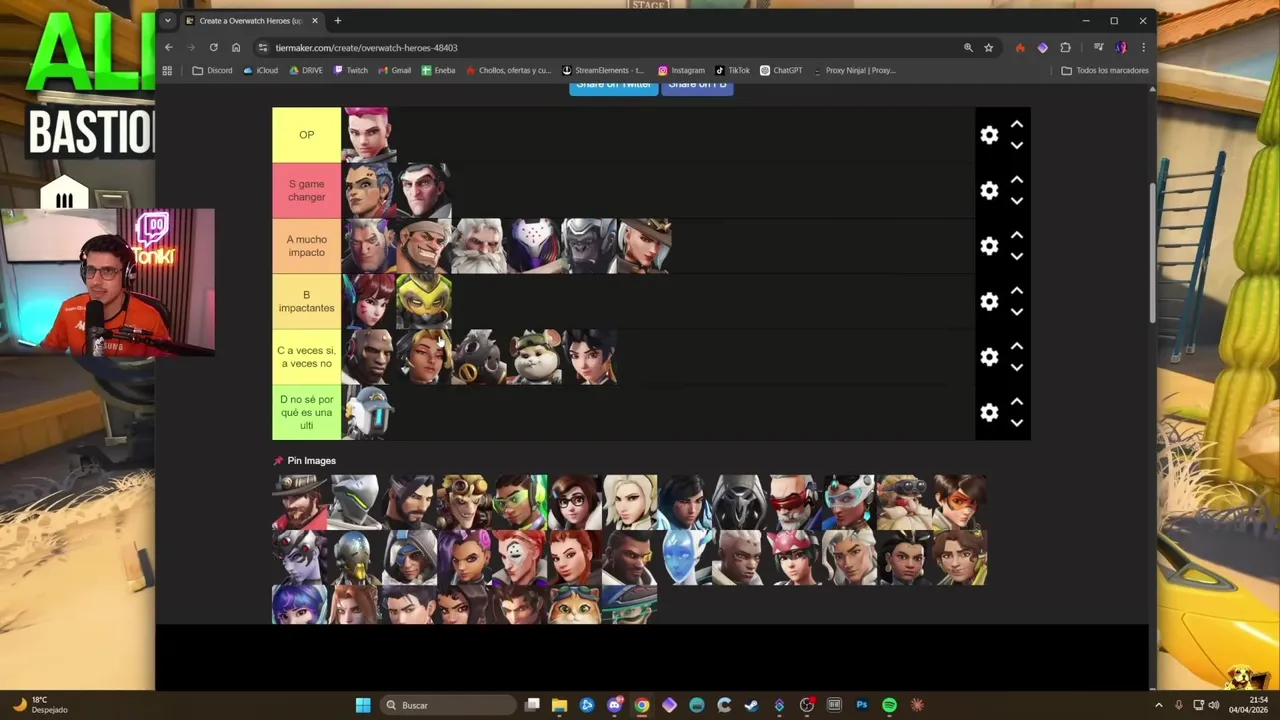Open the Gmail bookmark
This screenshot has width=1280, height=720.
394,70
